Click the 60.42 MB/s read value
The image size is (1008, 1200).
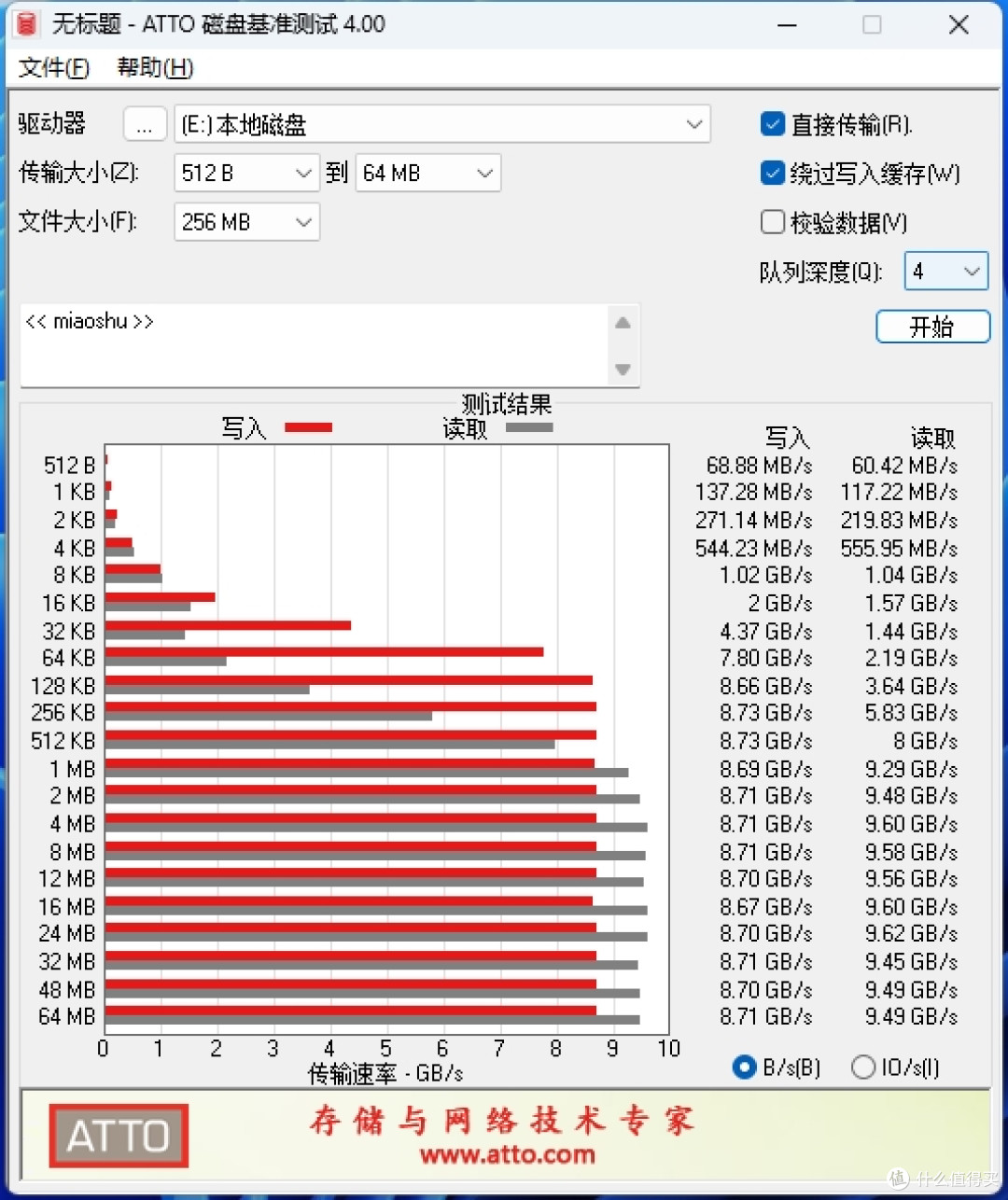pyautogui.click(x=904, y=466)
